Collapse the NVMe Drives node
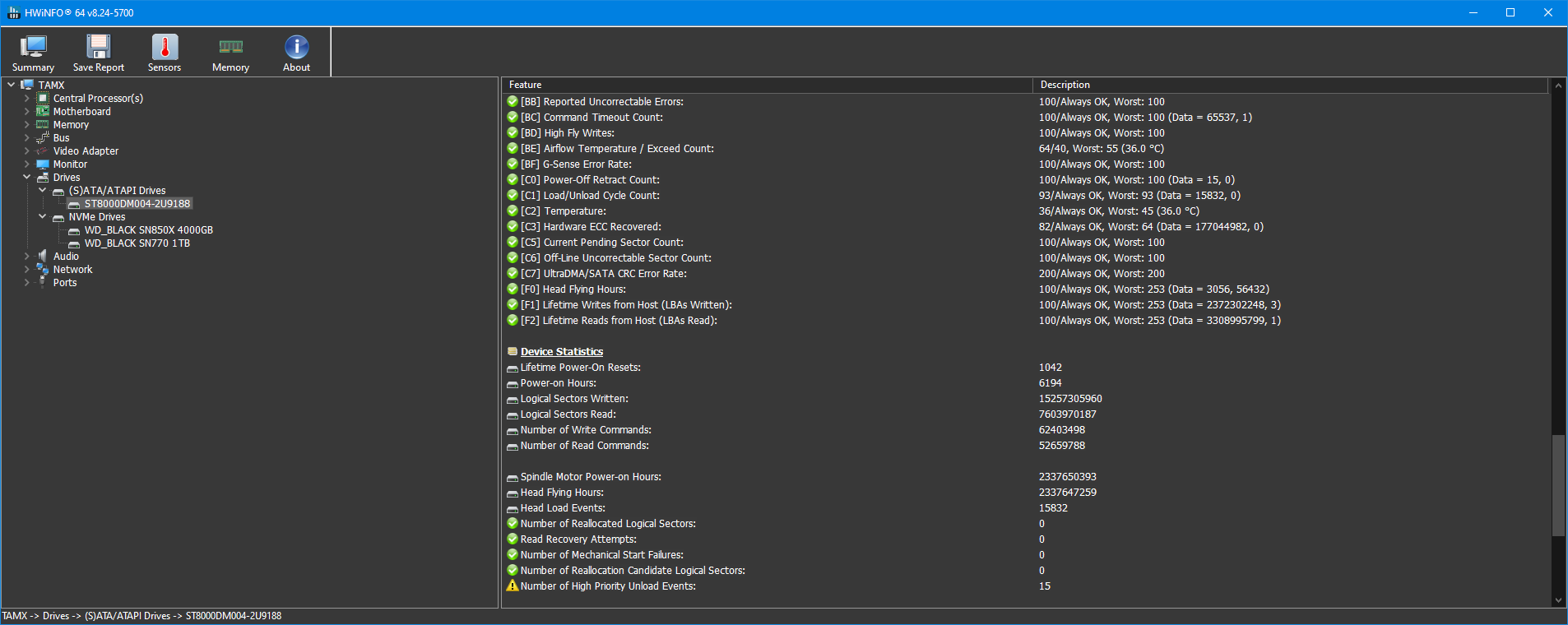The image size is (1568, 625). (x=42, y=216)
